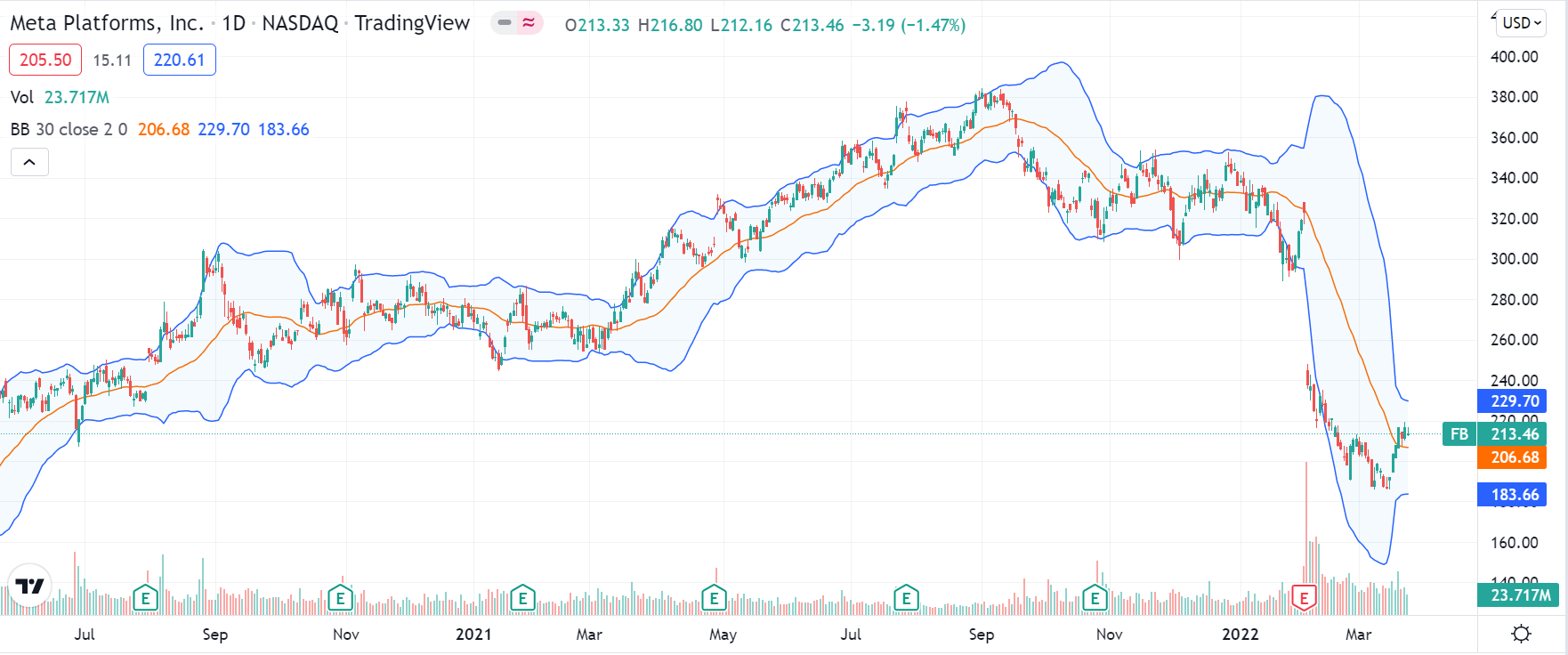1568x655 pixels.
Task: Collapse the indicator legend with the chevron button
Action: click(x=29, y=162)
